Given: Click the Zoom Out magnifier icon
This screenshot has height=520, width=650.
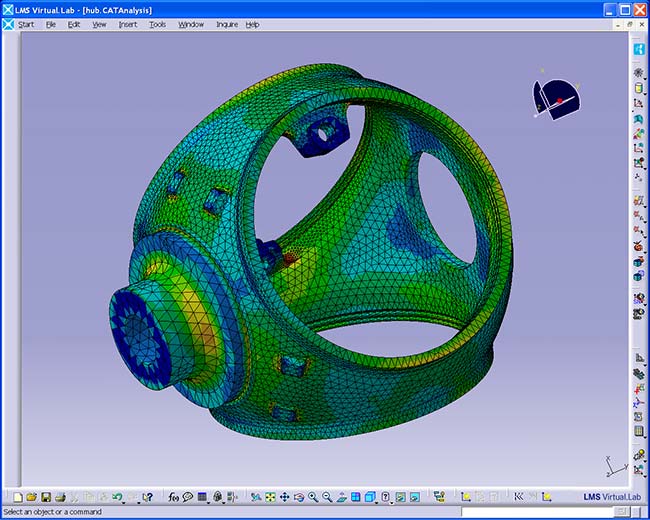Looking at the screenshot, I should click(327, 496).
